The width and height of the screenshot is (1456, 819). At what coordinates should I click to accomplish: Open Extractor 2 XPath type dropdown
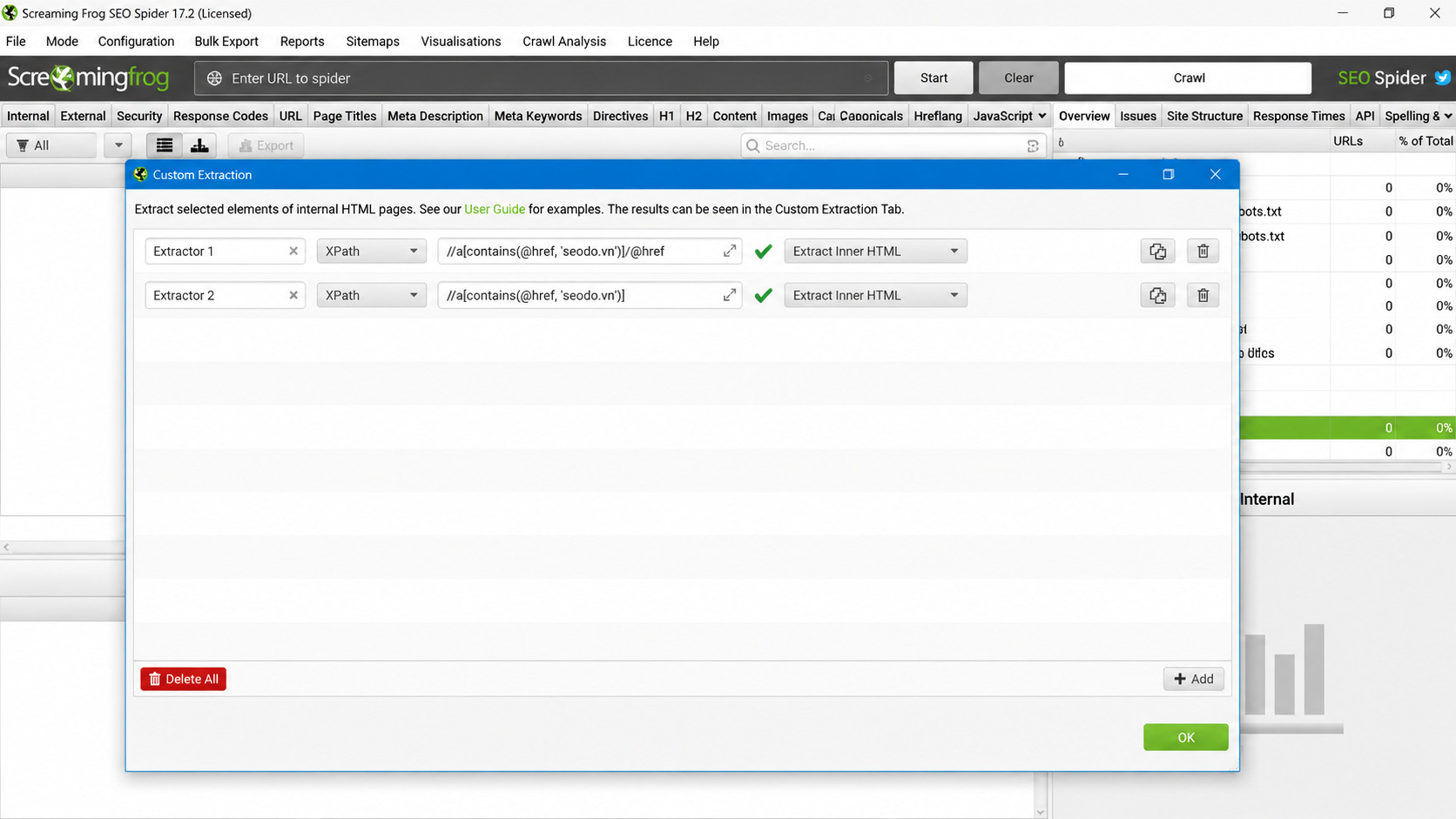point(371,296)
